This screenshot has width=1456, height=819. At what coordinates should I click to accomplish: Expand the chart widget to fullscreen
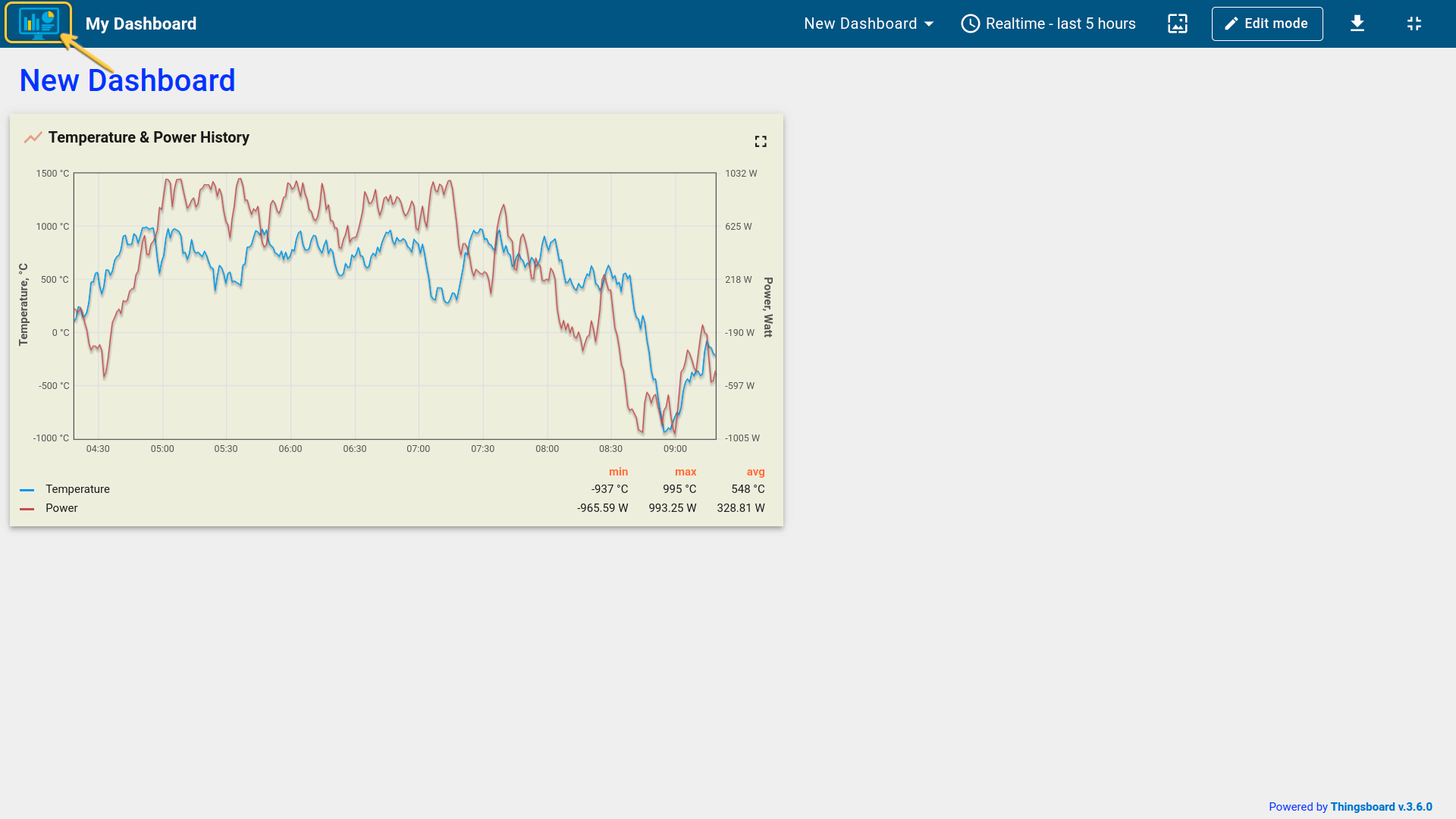(761, 142)
